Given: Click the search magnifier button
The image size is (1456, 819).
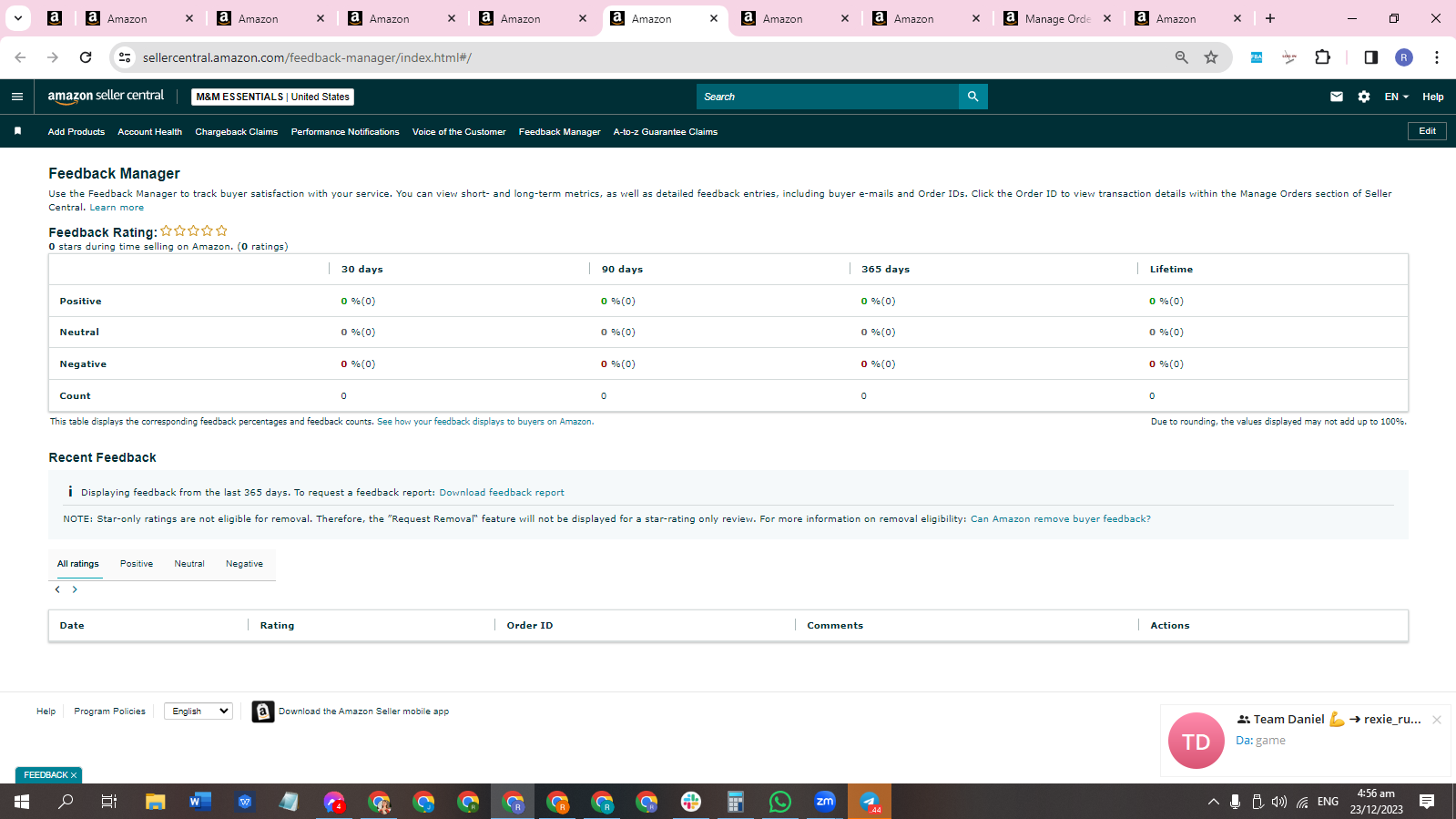Looking at the screenshot, I should pos(972,97).
